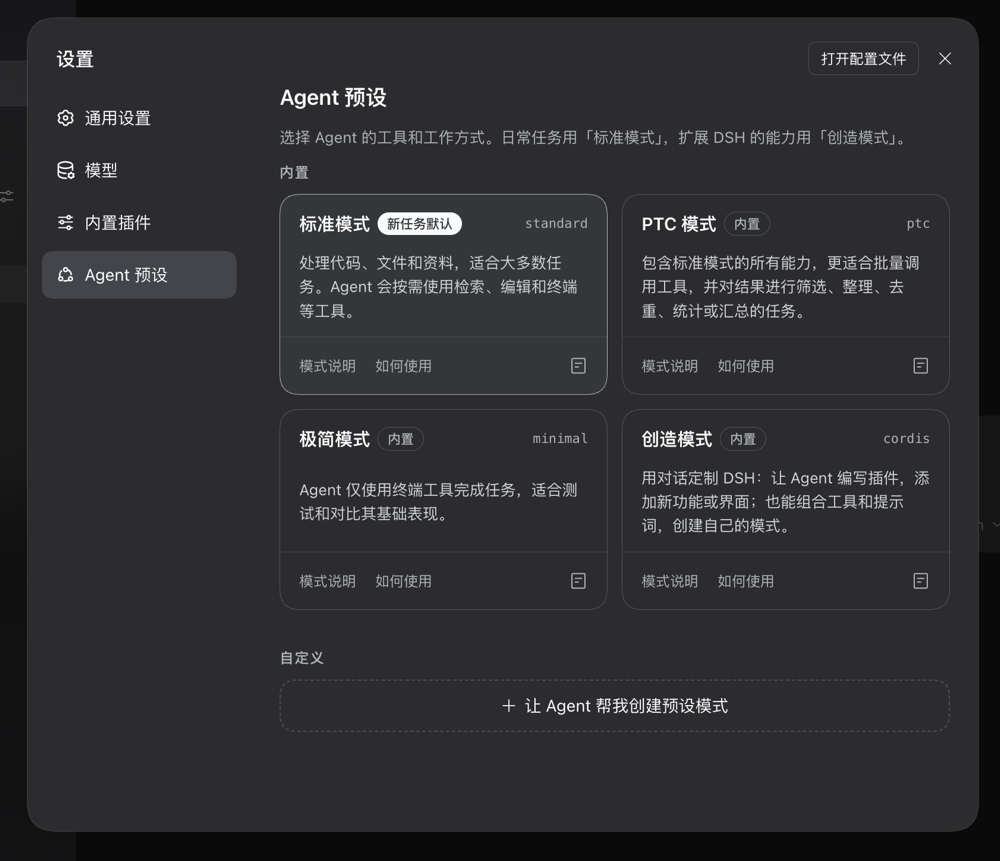This screenshot has height=861, width=1000.
Task: Click the 极简模式 description starting Agent 仅使用终端
Action: click(x=439, y=501)
